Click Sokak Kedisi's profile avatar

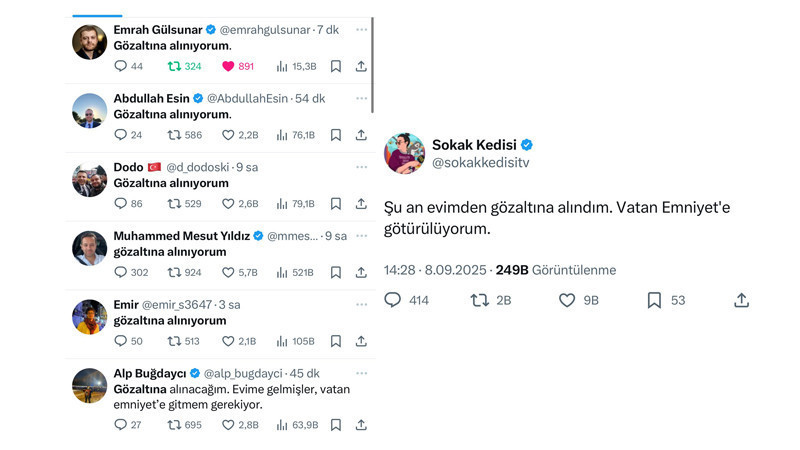[405, 153]
